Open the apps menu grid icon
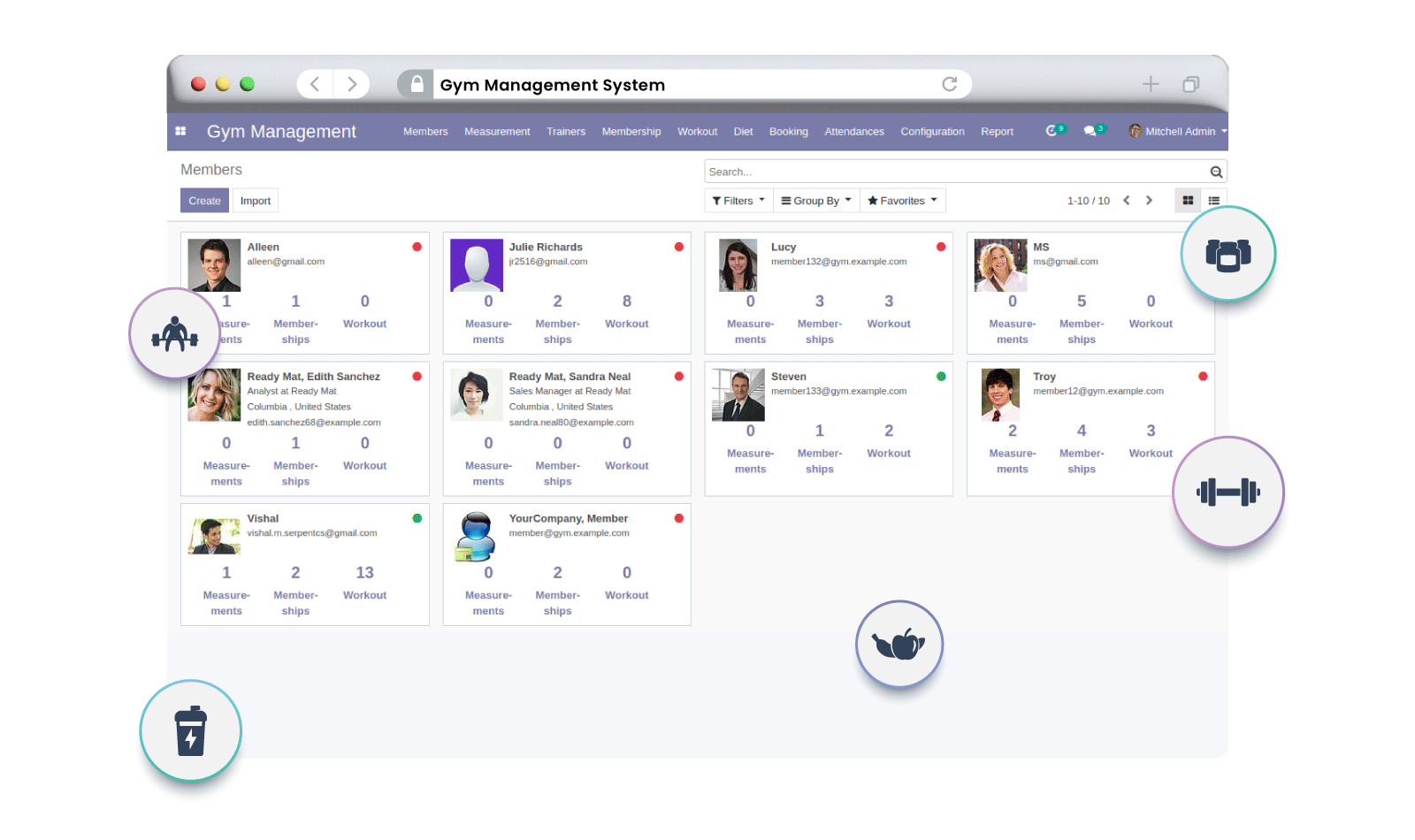 click(x=180, y=131)
